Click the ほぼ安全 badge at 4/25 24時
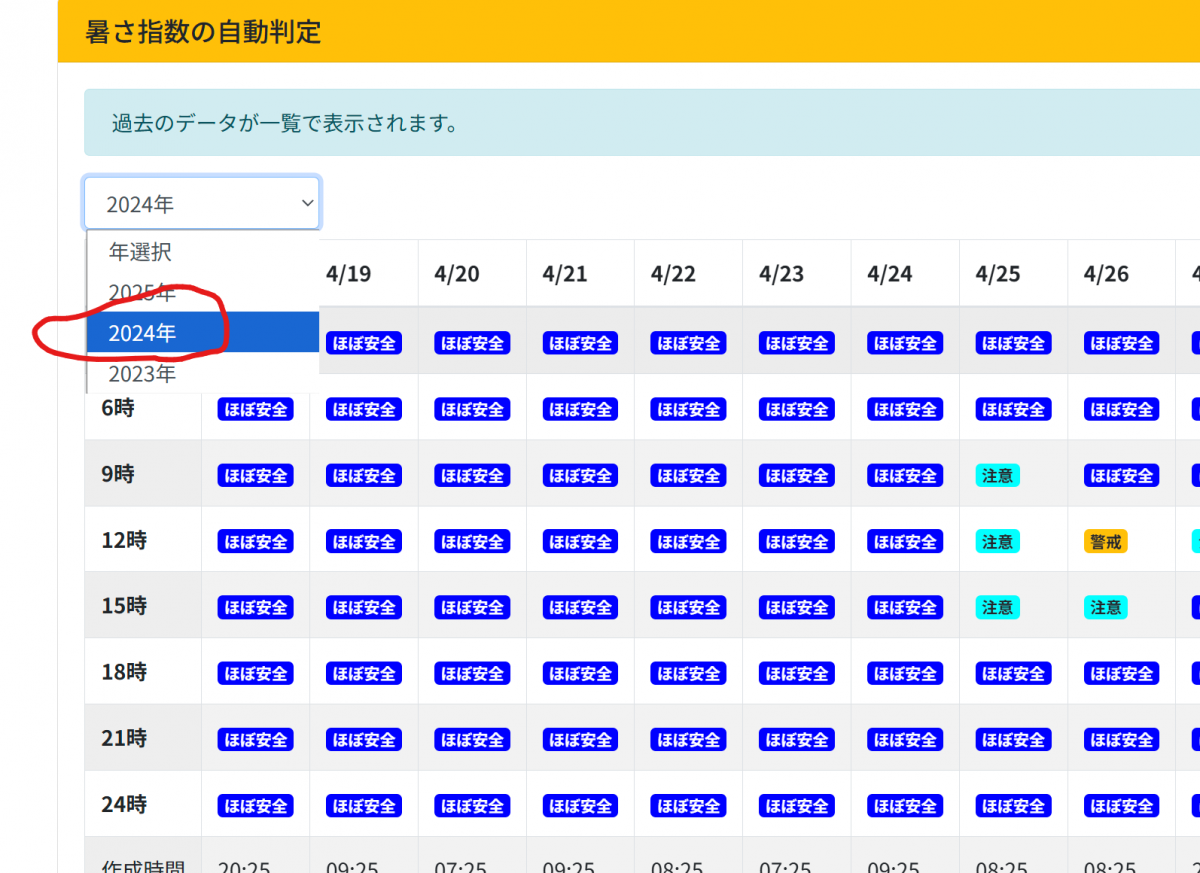1200x873 pixels. coord(1013,805)
